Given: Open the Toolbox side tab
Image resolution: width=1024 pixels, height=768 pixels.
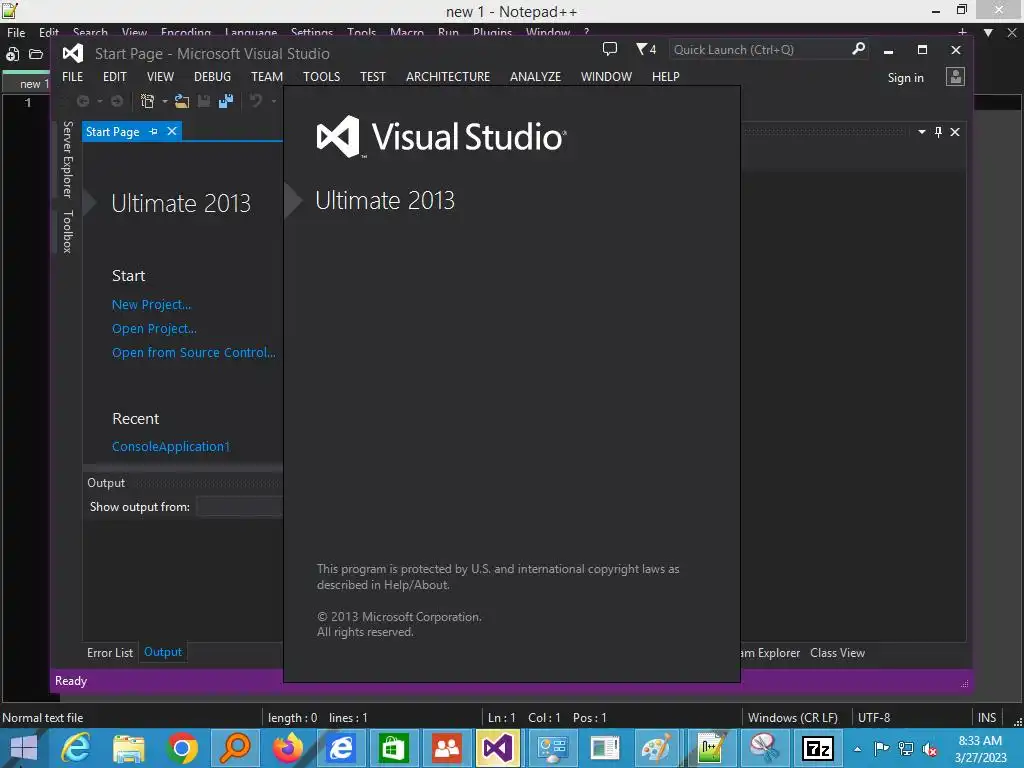Looking at the screenshot, I should click(67, 231).
